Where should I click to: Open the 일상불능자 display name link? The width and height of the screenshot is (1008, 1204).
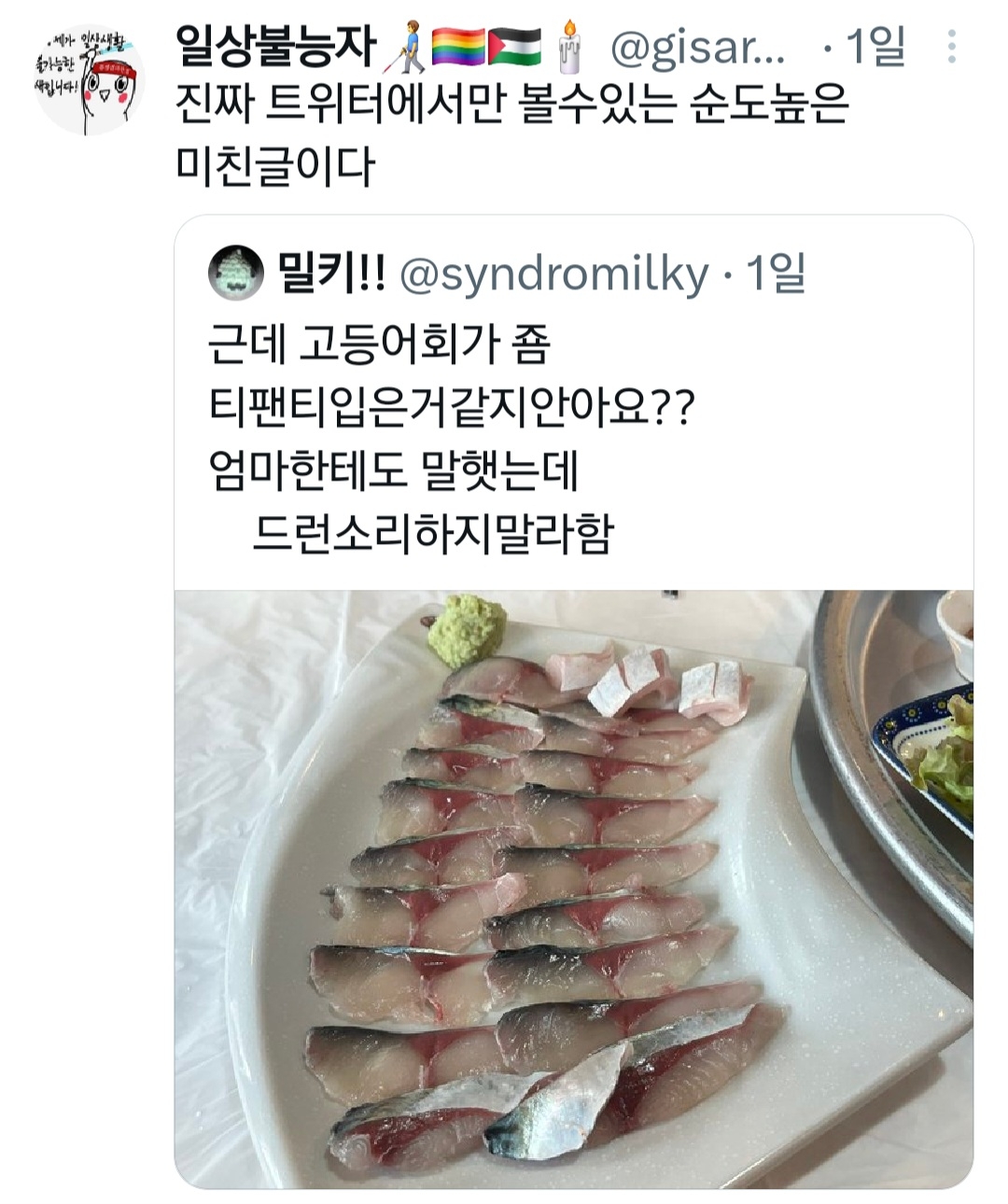point(274,47)
